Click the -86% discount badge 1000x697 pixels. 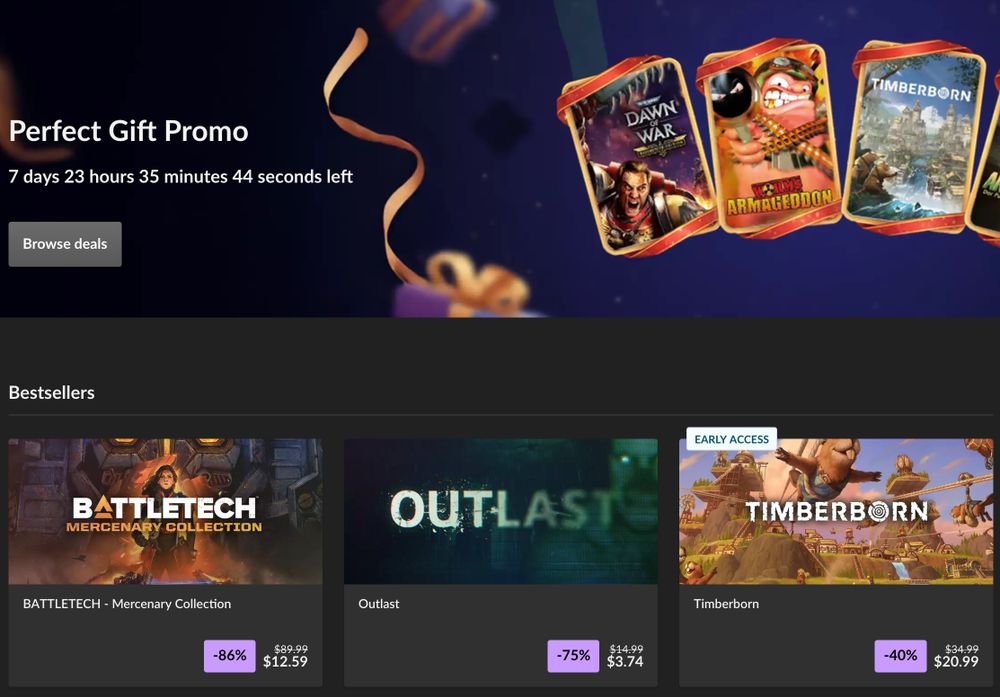230,656
